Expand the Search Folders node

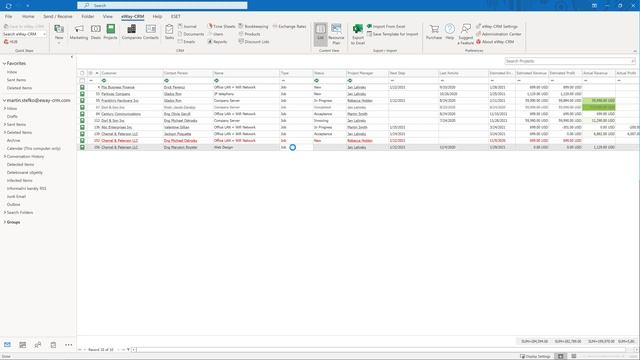coord(4,213)
